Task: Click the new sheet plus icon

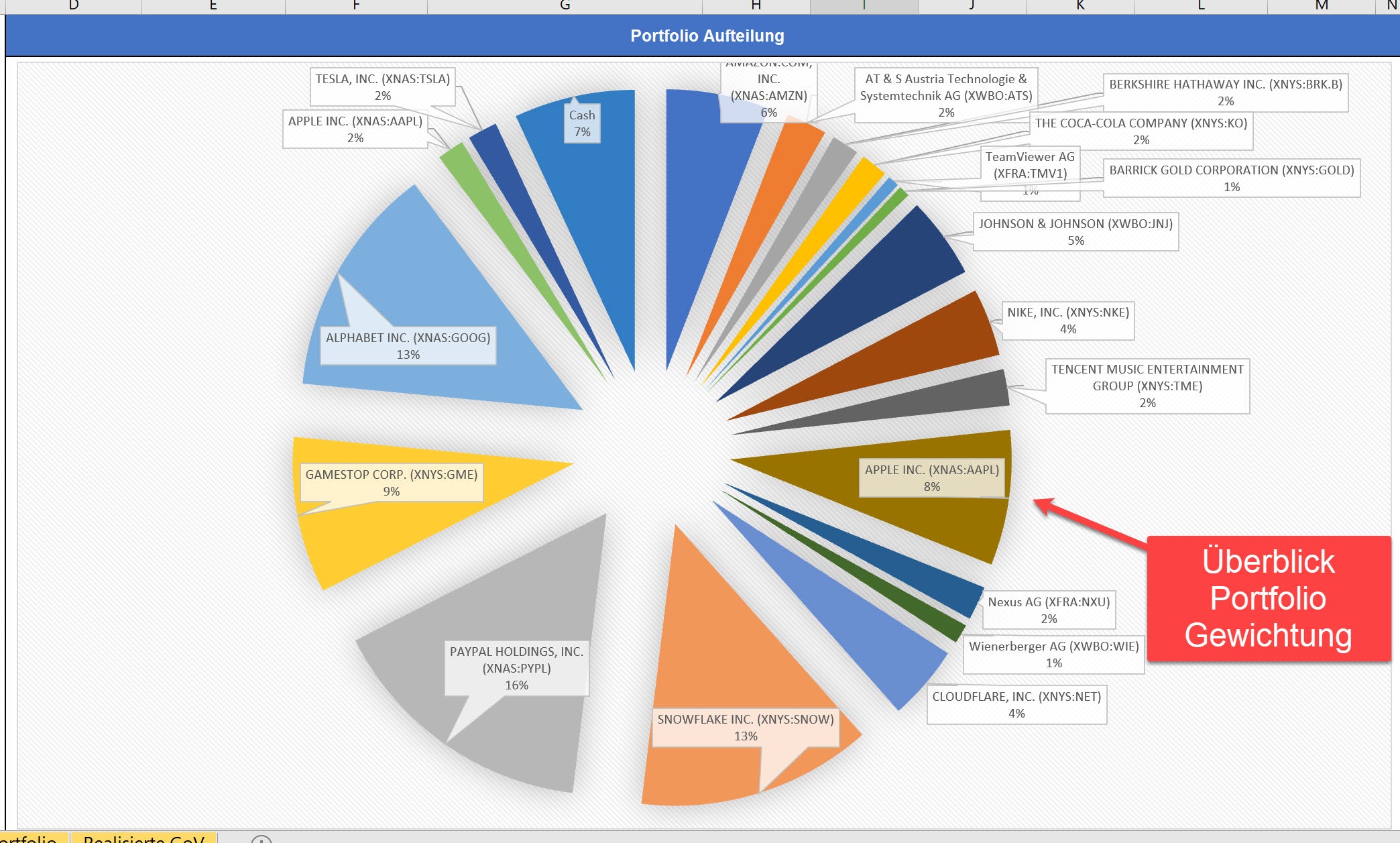Action: (x=261, y=840)
